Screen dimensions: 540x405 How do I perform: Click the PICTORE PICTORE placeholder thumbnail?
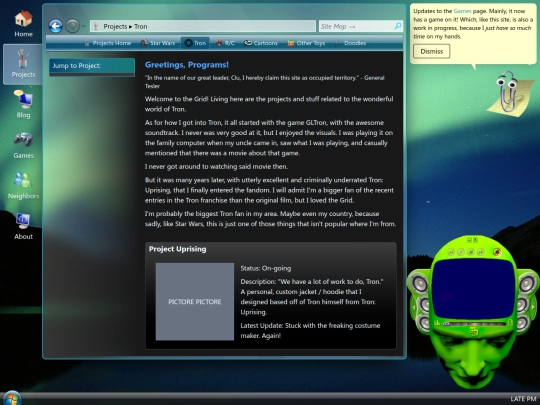pos(195,302)
